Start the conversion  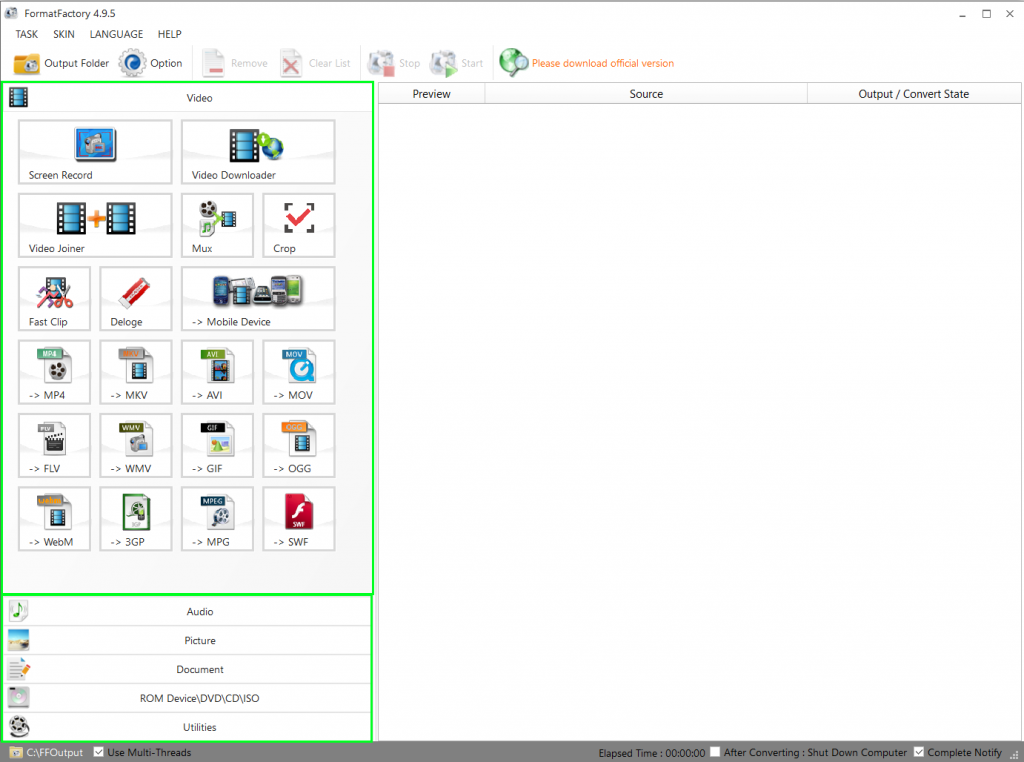point(456,63)
